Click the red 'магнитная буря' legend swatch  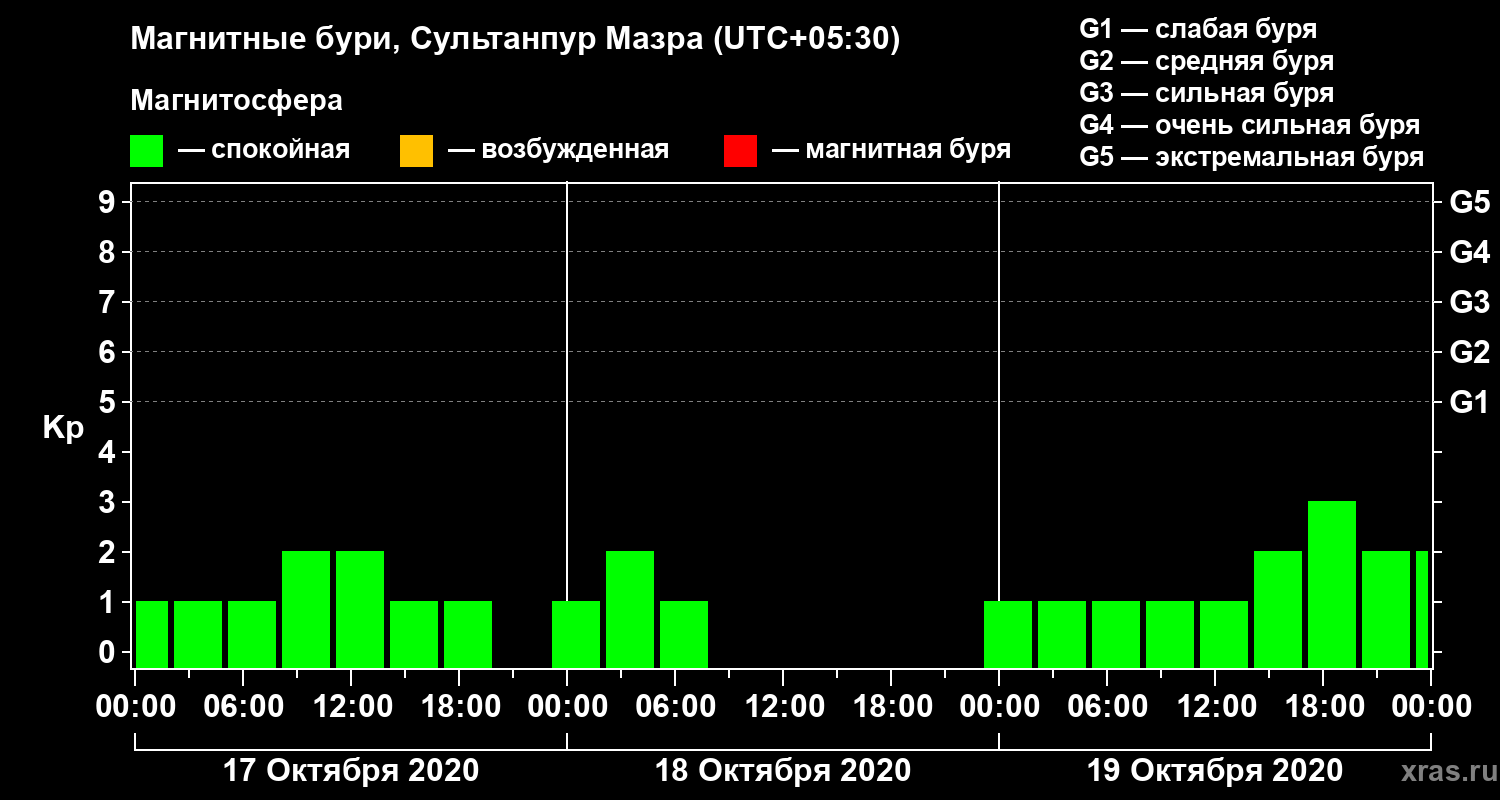pyautogui.click(x=740, y=151)
